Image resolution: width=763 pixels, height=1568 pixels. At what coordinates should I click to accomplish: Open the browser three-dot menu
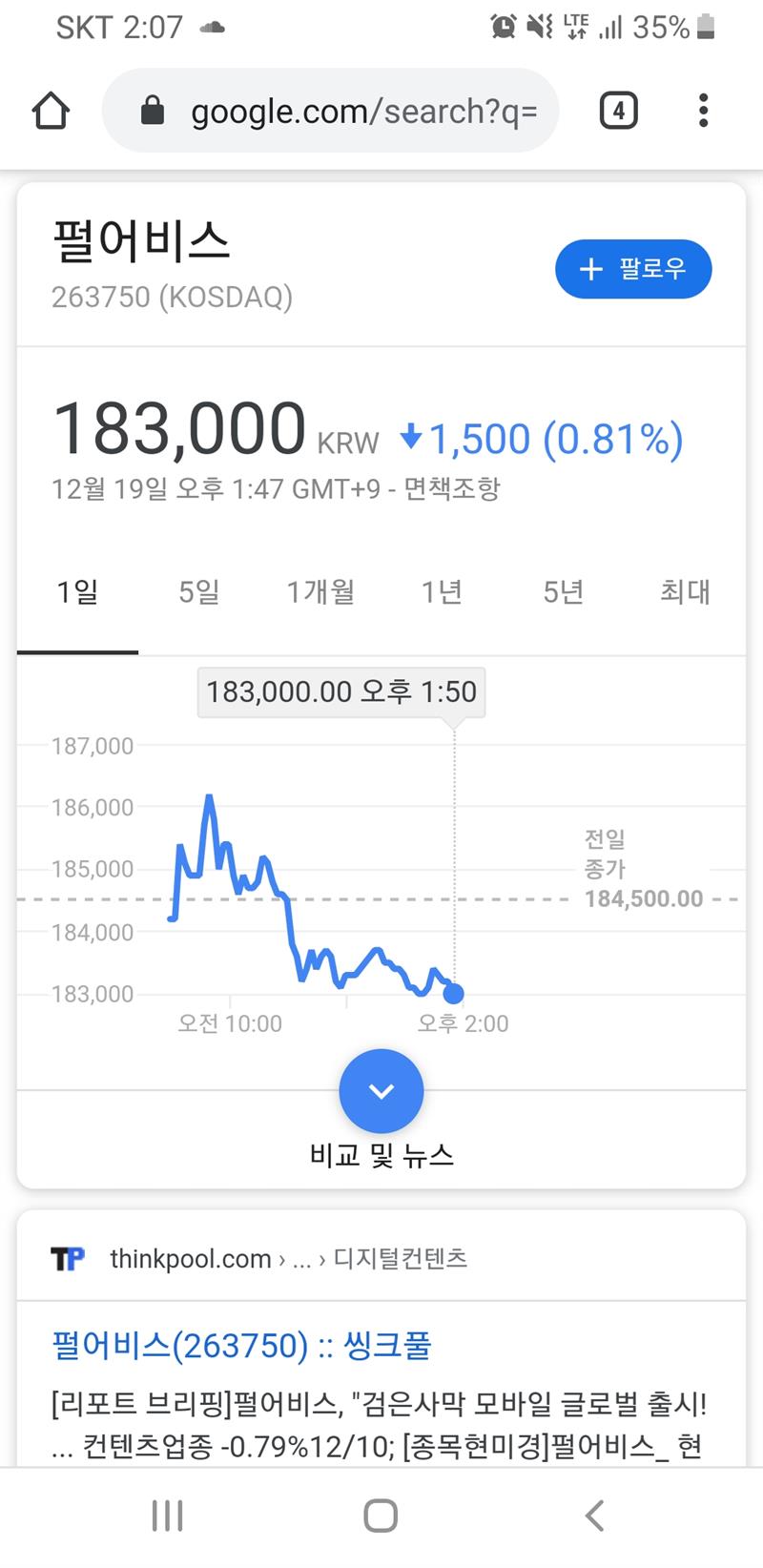[x=703, y=112]
